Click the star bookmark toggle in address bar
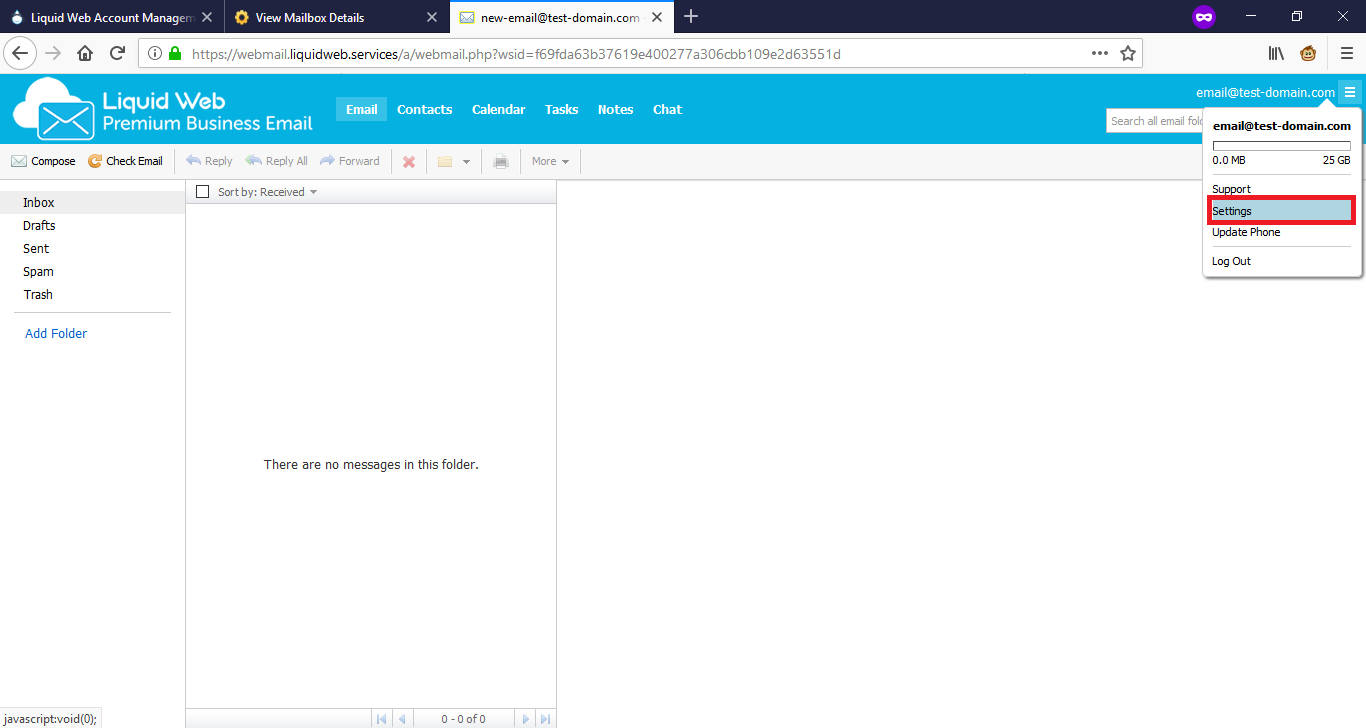The width and height of the screenshot is (1366, 728). [1127, 52]
